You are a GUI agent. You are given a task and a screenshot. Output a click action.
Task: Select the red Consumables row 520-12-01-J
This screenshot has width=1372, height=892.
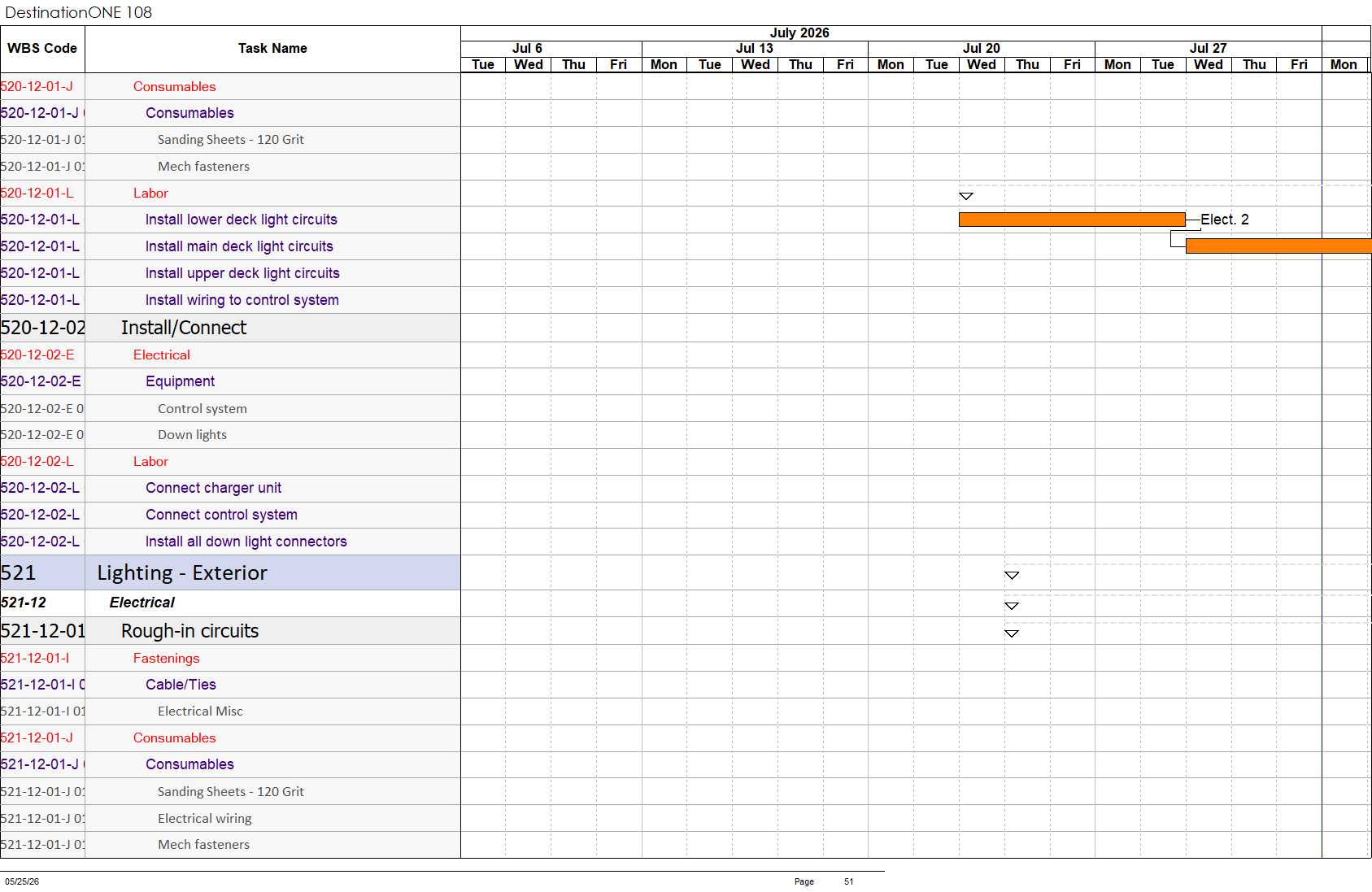pos(230,86)
